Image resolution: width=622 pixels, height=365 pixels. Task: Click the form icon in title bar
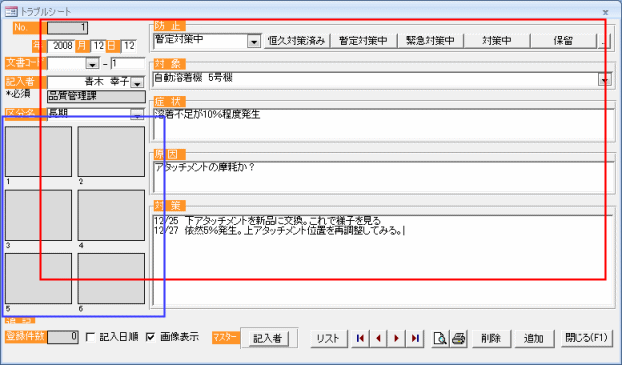[11, 12]
